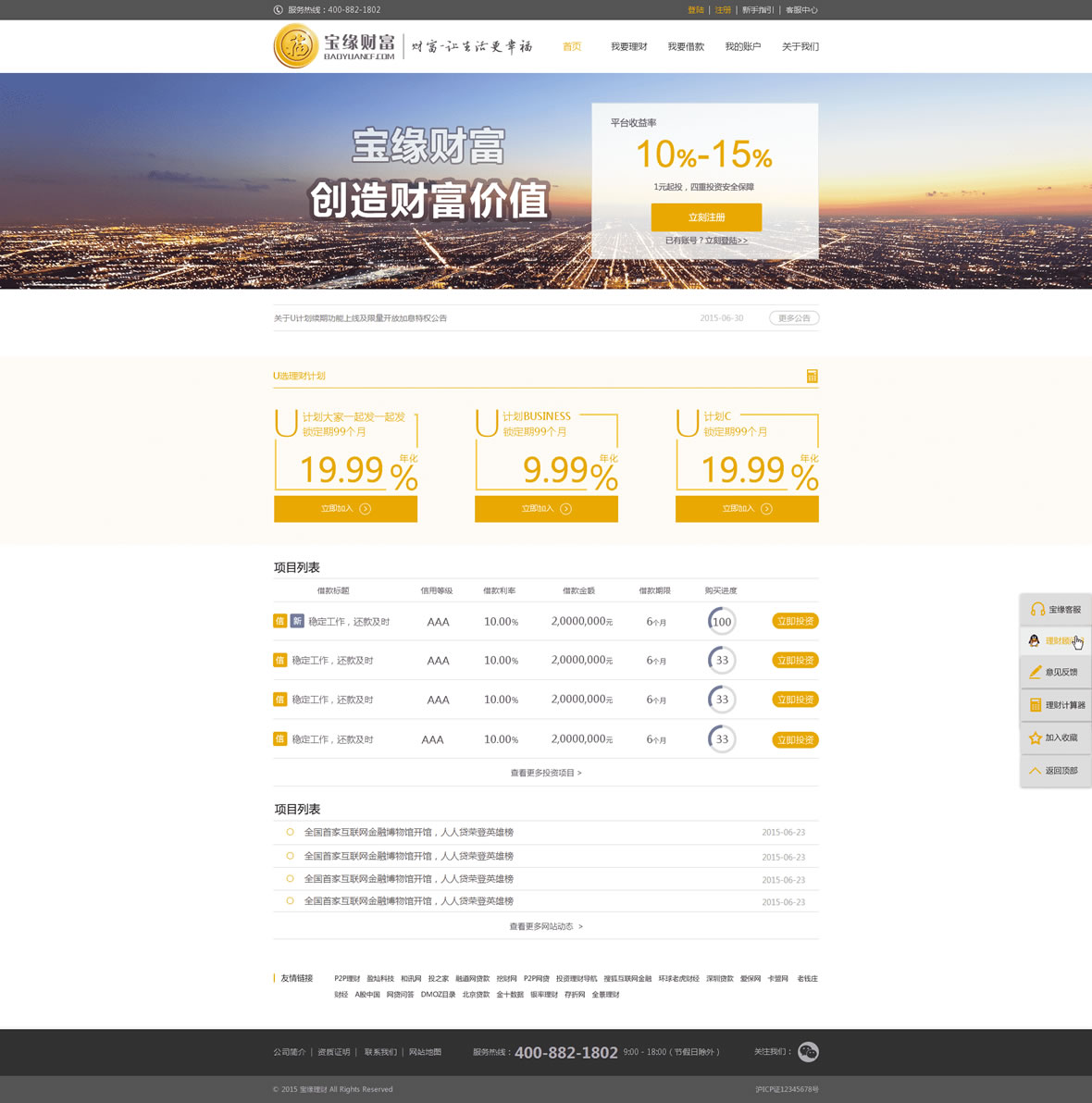Click the QQ penguin icon in sidebar

pyautogui.click(x=1035, y=640)
